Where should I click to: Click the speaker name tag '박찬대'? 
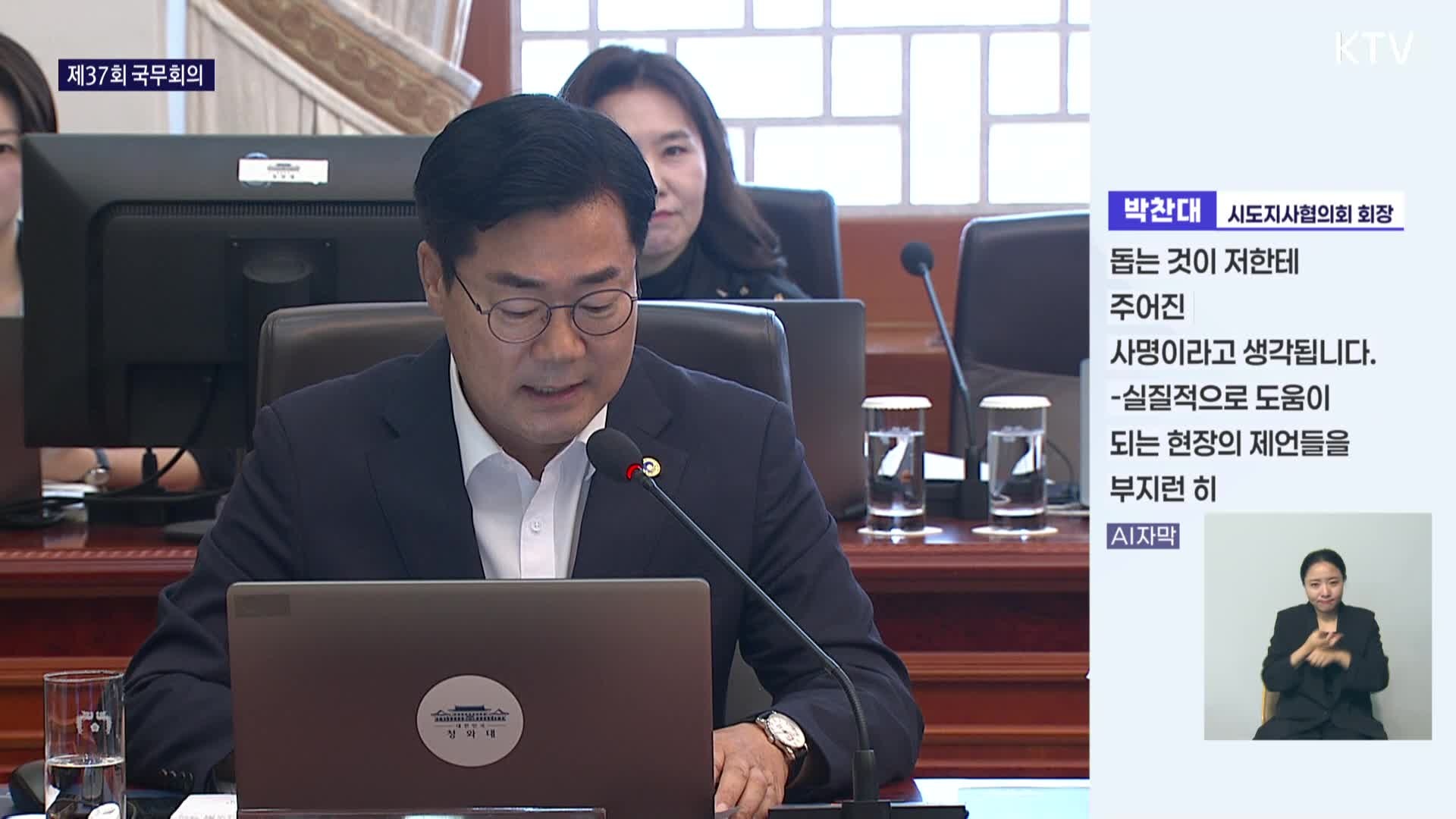pyautogui.click(x=1161, y=210)
